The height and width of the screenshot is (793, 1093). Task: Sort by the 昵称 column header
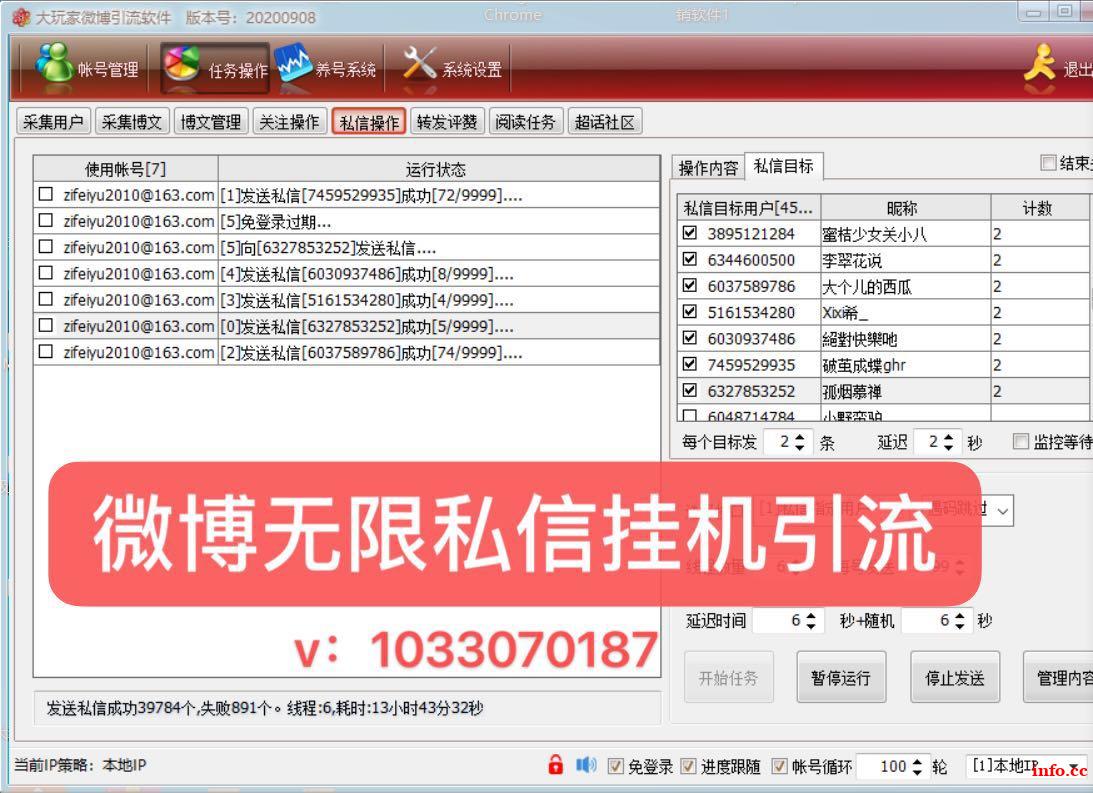click(x=905, y=208)
